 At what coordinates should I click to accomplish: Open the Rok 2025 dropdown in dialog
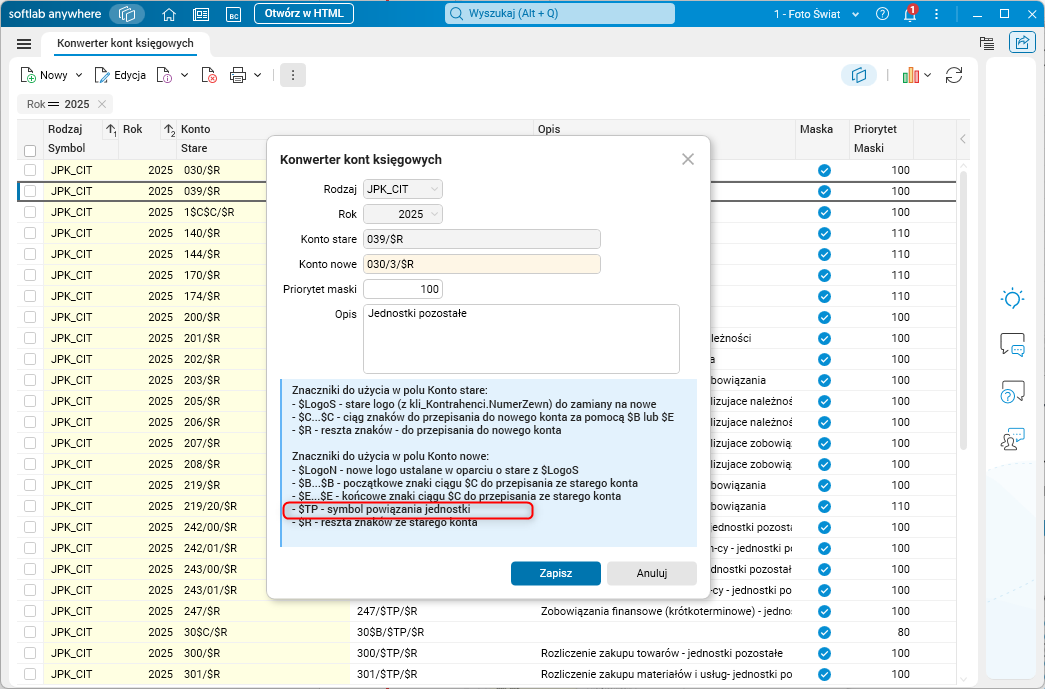coord(403,214)
